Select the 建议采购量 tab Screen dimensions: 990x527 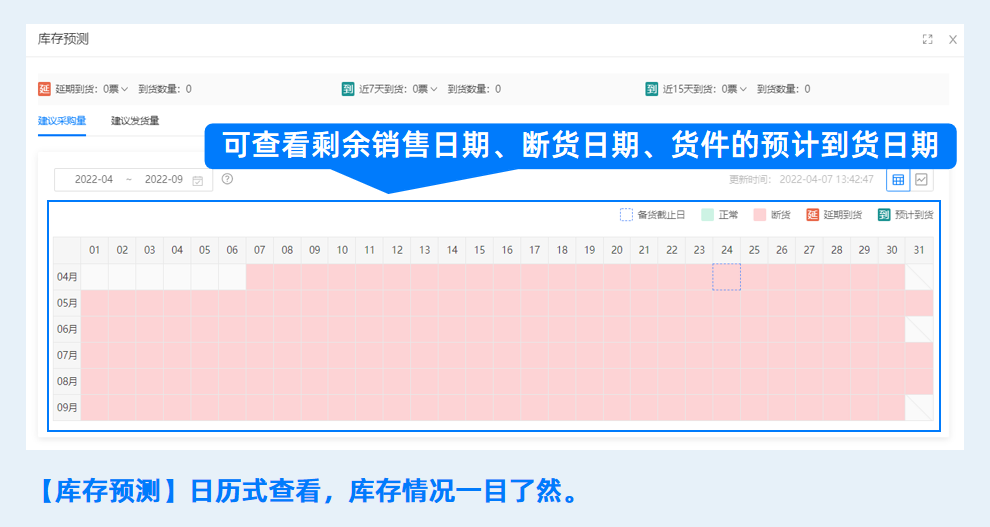62,121
